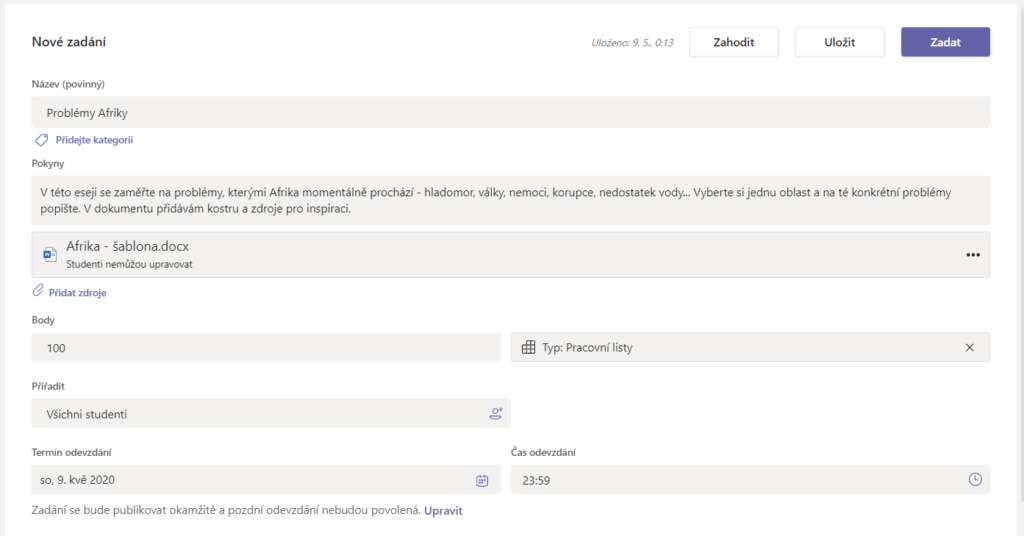The height and width of the screenshot is (536, 1024).
Task: Click the Word document icon for Afrika - šablona.docx
Action: 49,254
